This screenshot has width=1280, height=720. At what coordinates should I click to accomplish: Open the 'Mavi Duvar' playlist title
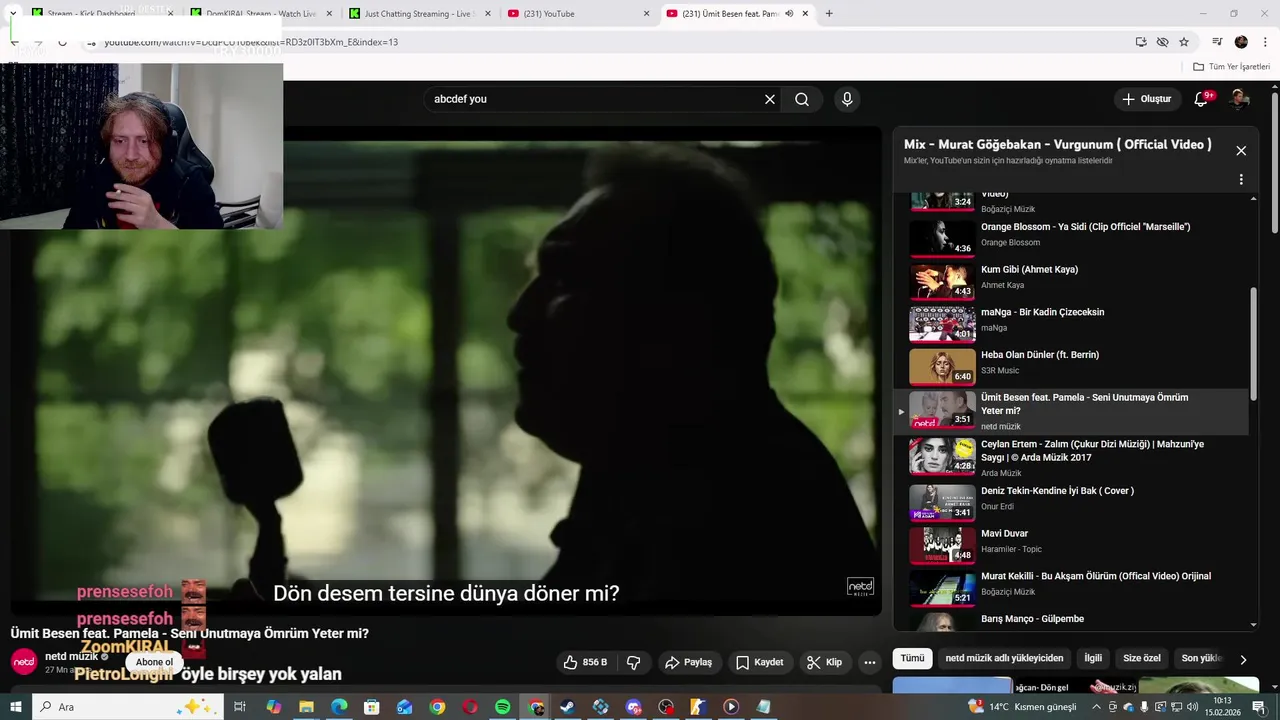pos(1005,534)
